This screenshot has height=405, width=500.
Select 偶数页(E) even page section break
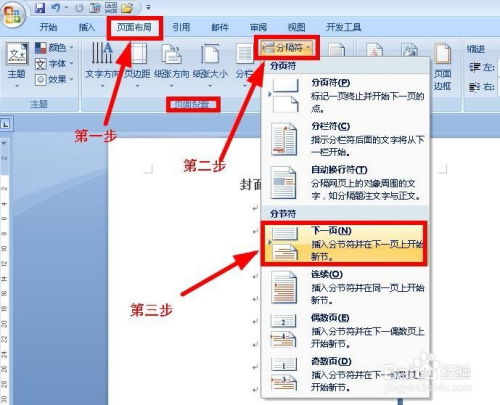click(345, 331)
